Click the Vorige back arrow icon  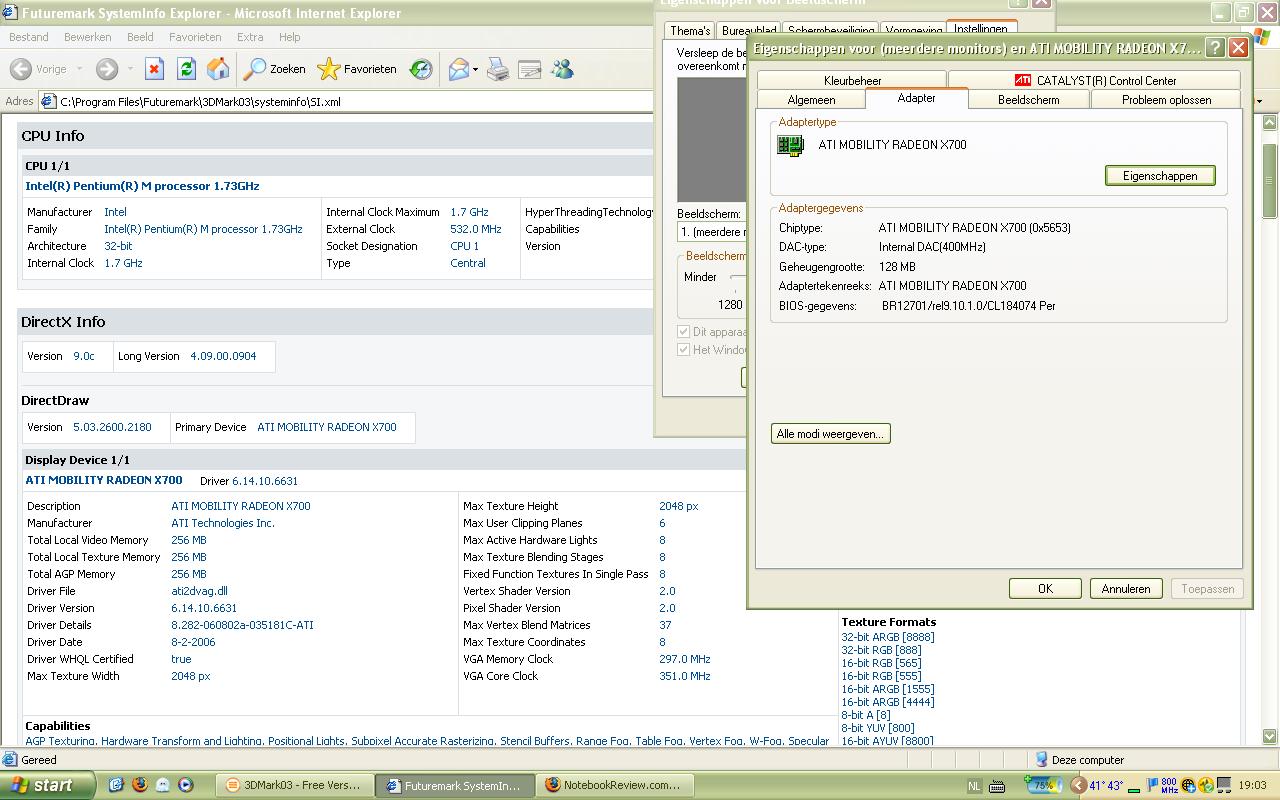20,69
